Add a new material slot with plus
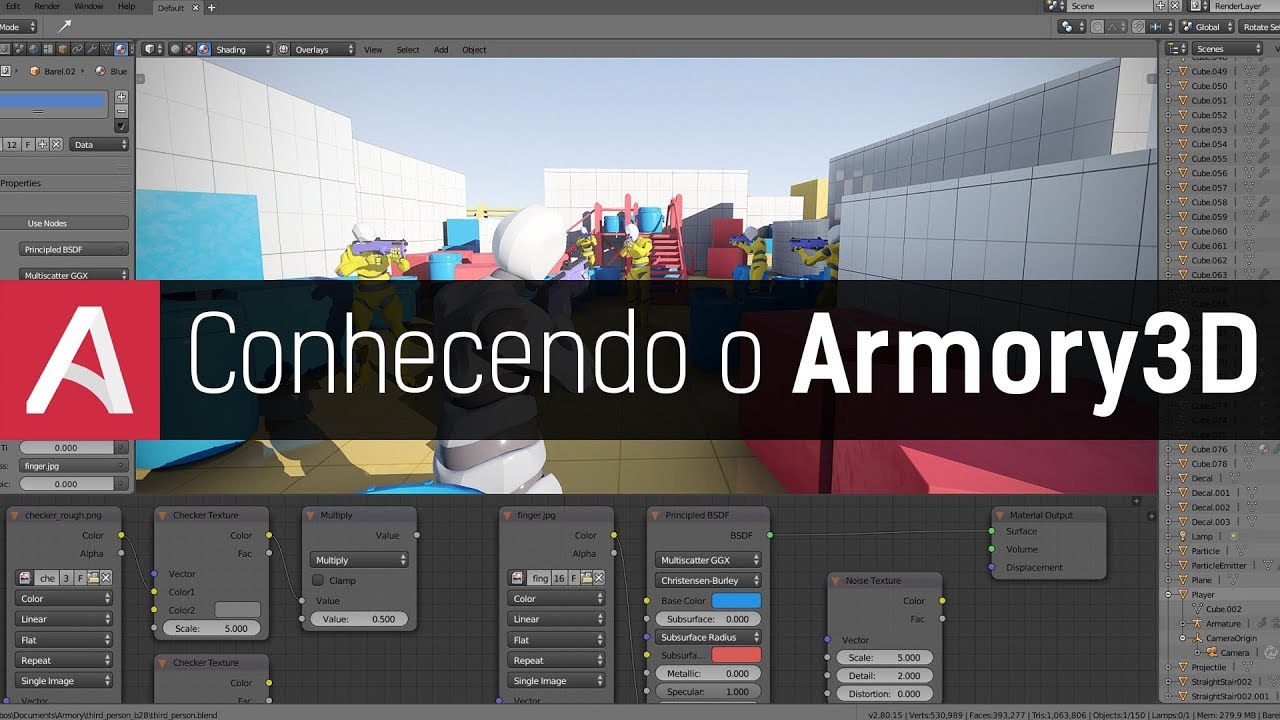 pos(121,97)
